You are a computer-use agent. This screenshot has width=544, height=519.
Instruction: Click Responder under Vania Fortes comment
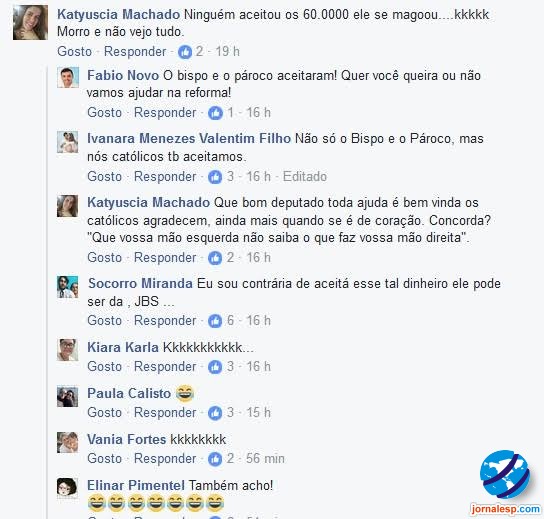pyautogui.click(x=165, y=459)
